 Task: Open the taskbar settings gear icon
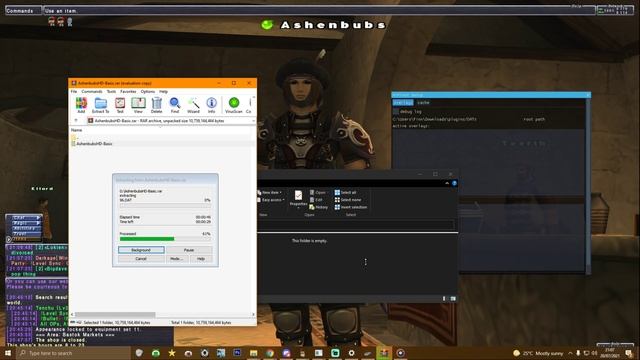pos(351,353)
